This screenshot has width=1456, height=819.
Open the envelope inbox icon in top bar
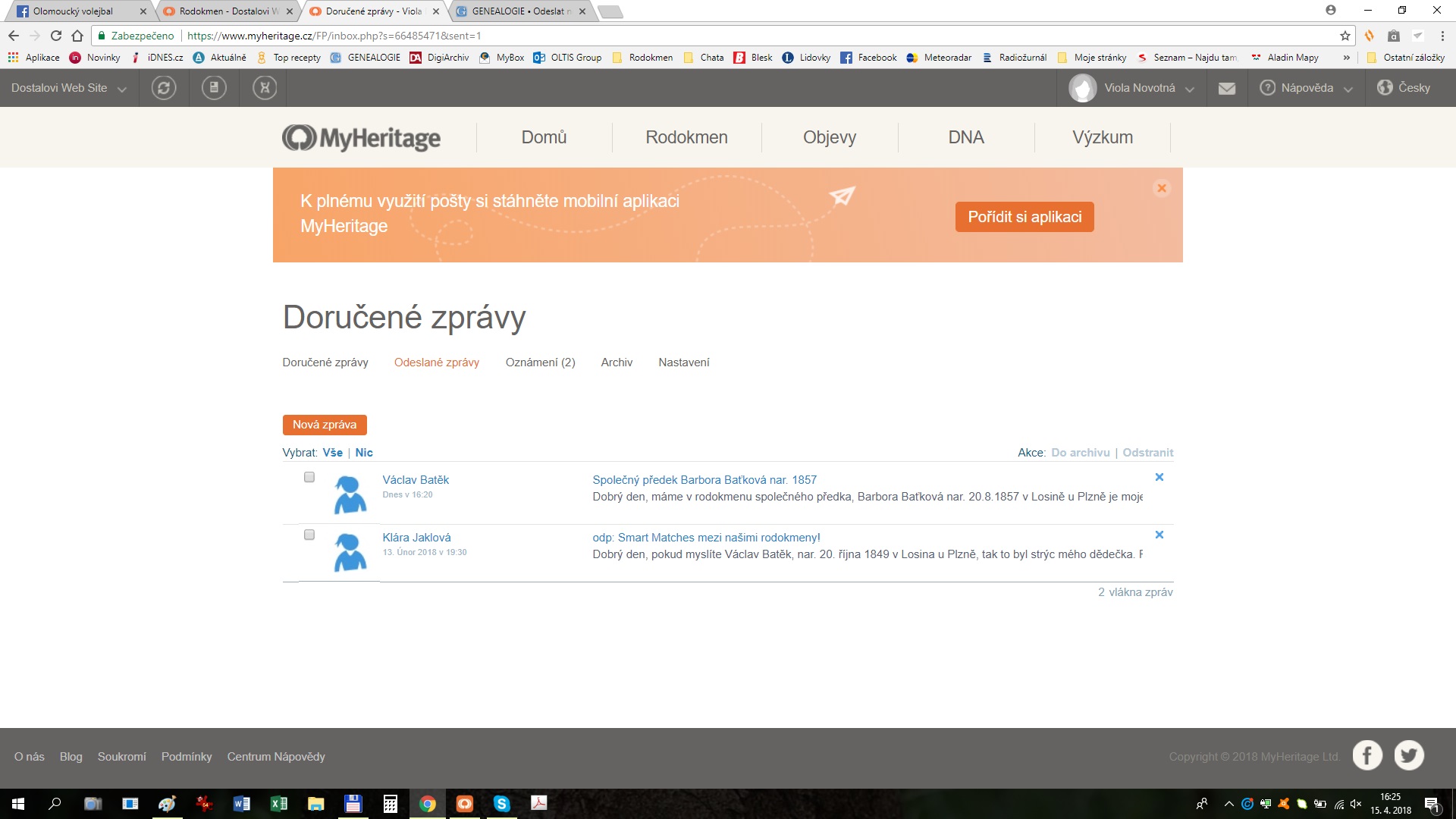tap(1226, 89)
